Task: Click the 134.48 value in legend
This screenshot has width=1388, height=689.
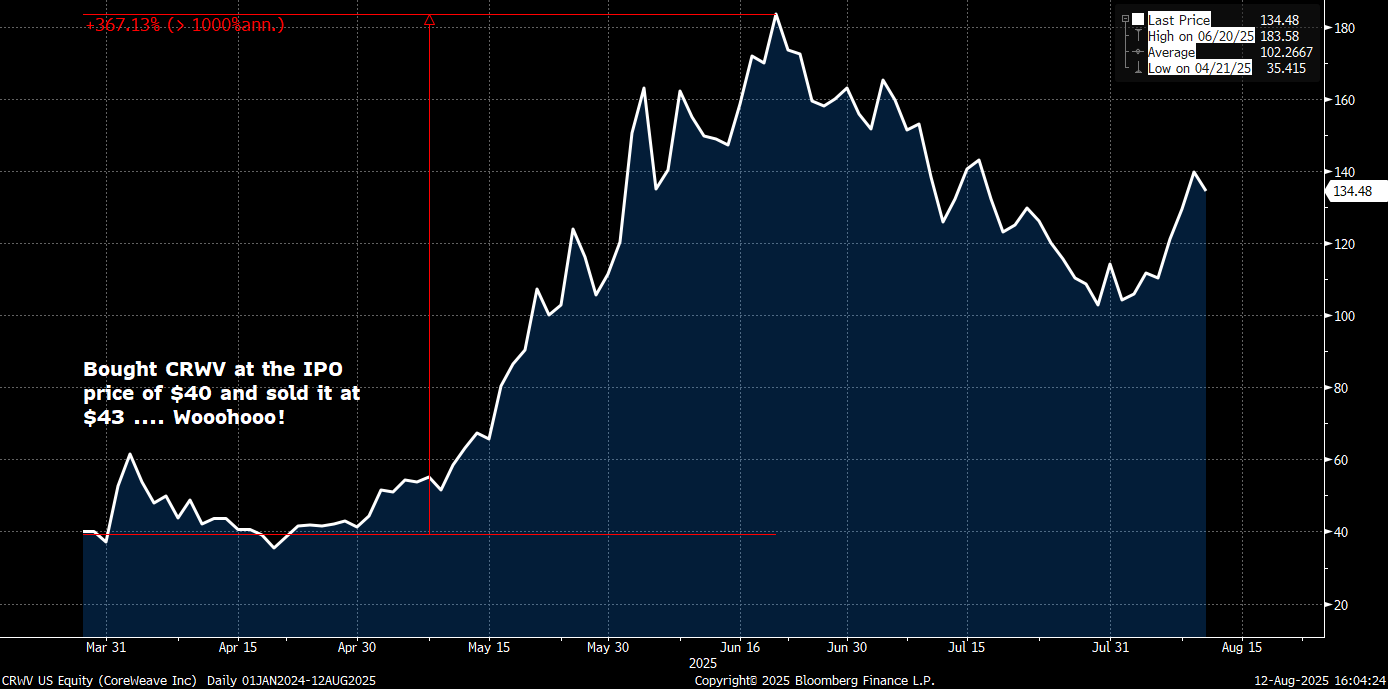Action: coord(1280,20)
